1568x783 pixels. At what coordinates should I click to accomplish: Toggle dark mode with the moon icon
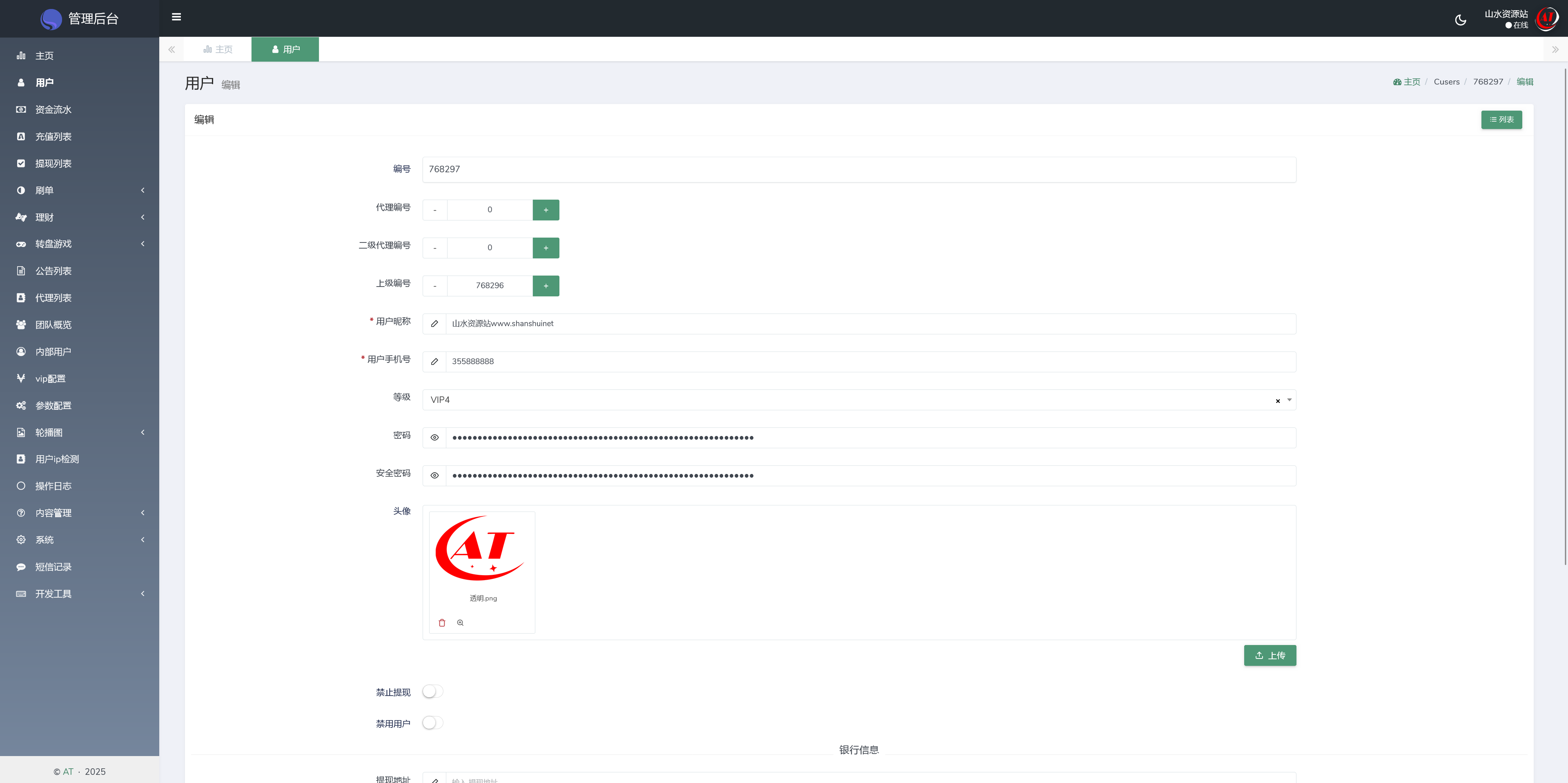click(x=1460, y=20)
